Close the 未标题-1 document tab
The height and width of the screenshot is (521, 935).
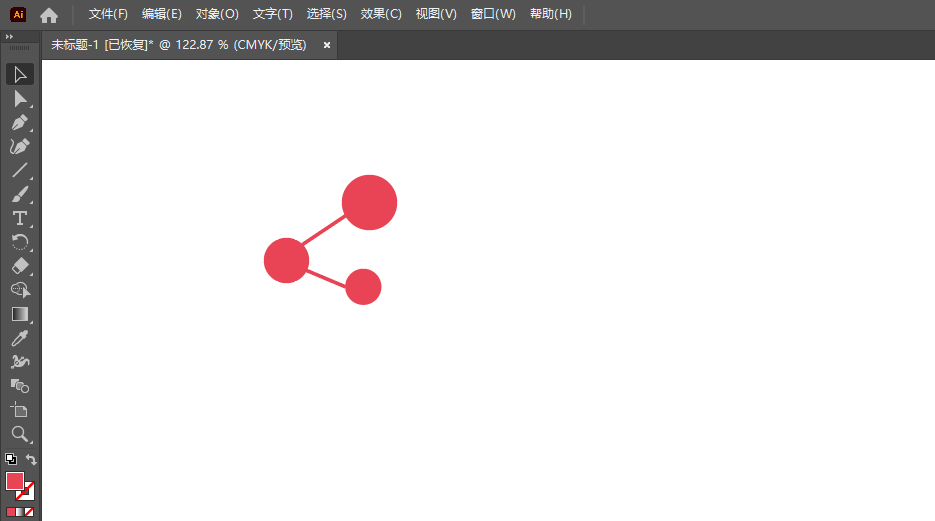coord(327,45)
